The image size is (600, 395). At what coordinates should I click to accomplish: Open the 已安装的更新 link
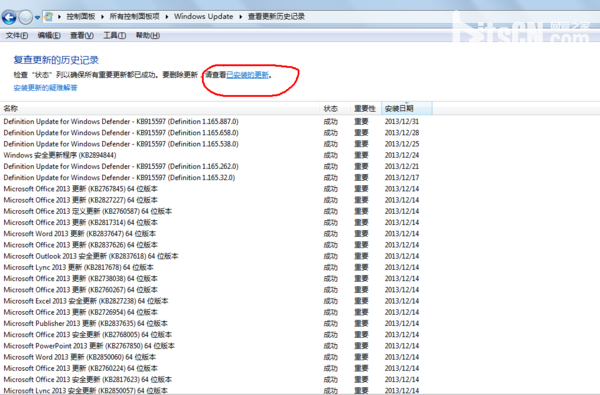click(248, 75)
